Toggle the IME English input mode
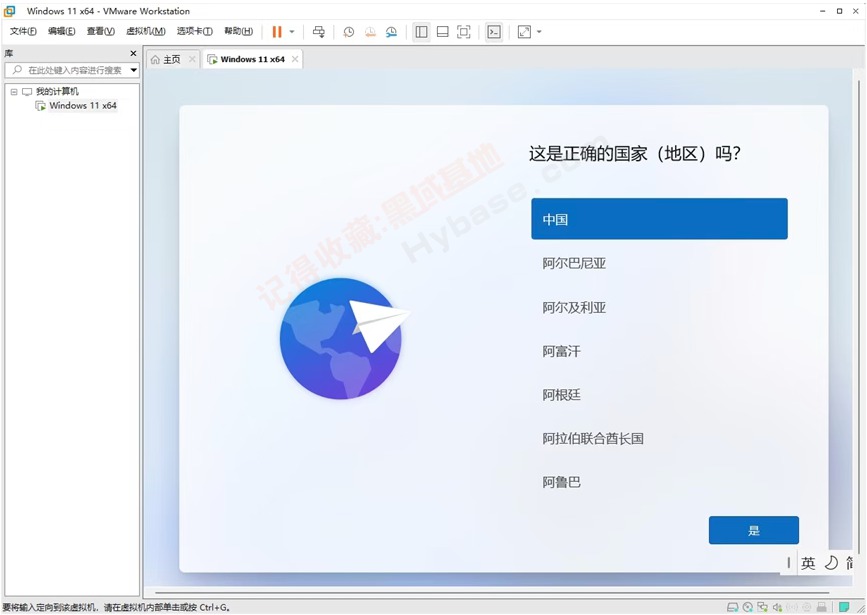The height and width of the screenshot is (615, 867). click(x=808, y=563)
